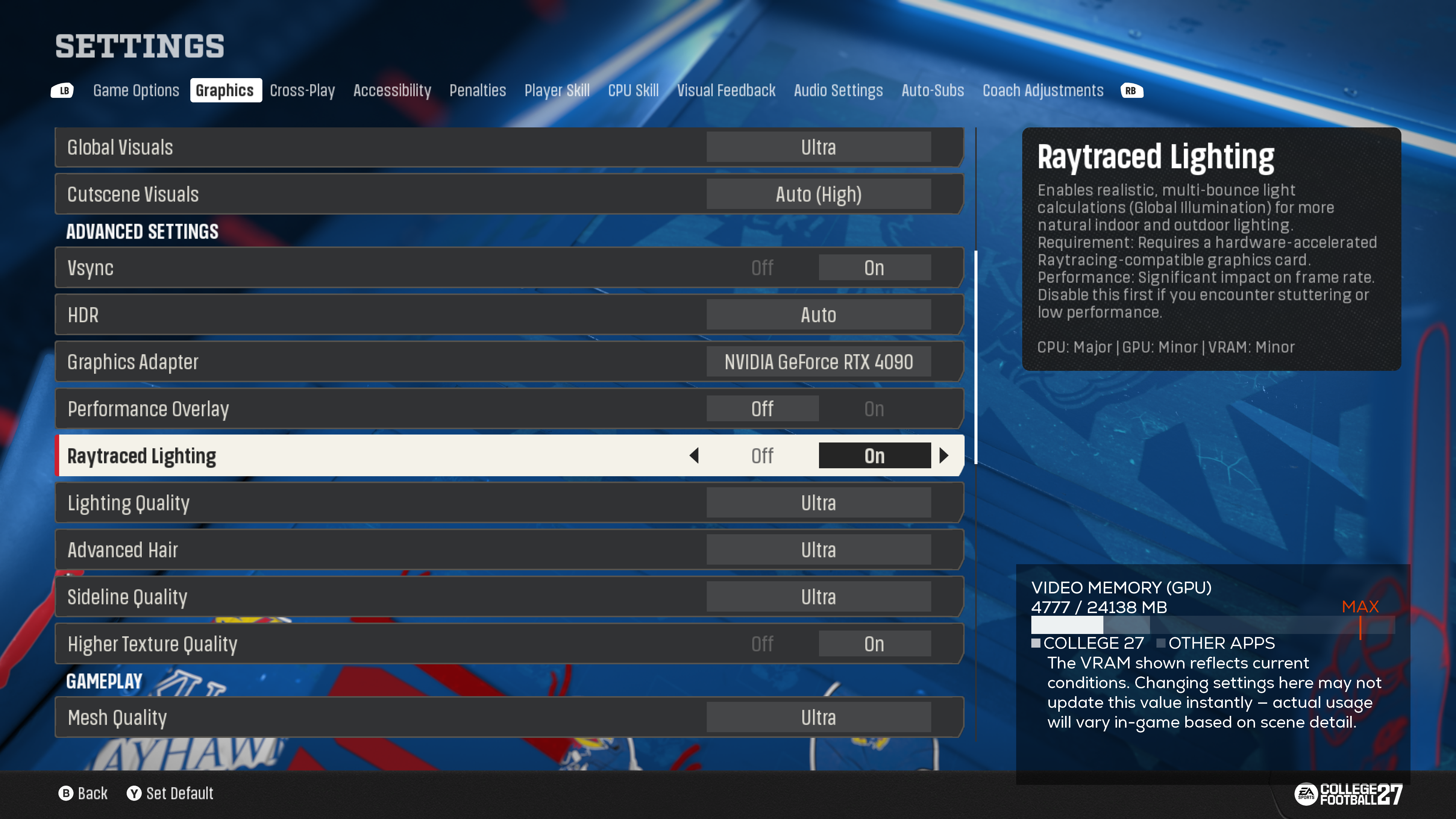This screenshot has width=1456, height=819.
Task: Click the EA Sports College Football 27 logo
Action: [1349, 794]
